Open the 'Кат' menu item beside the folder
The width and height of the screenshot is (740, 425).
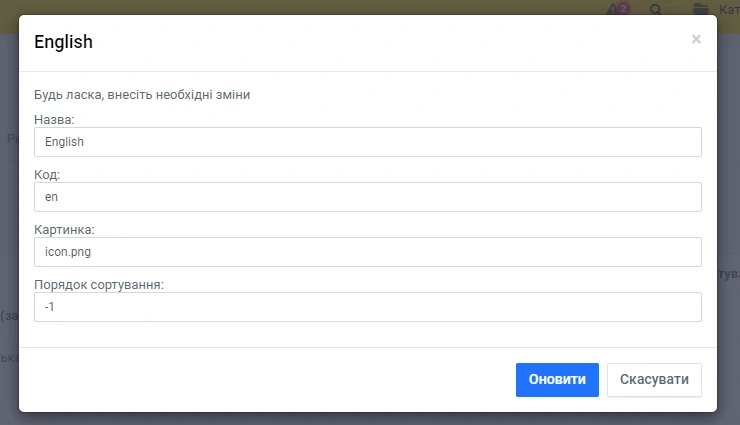[x=729, y=10]
